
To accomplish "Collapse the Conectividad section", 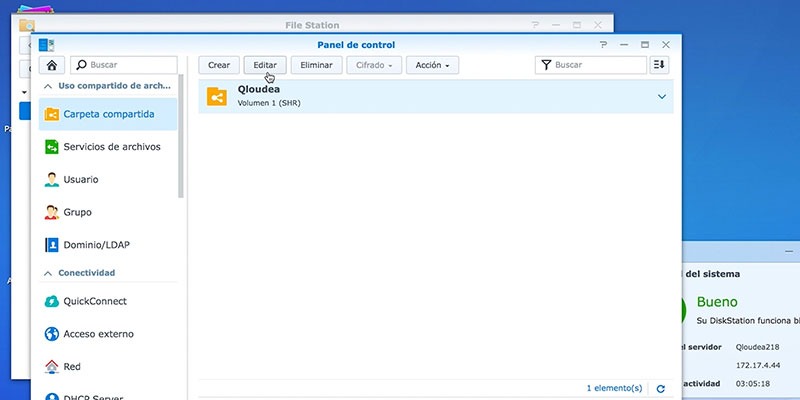I will [48, 273].
